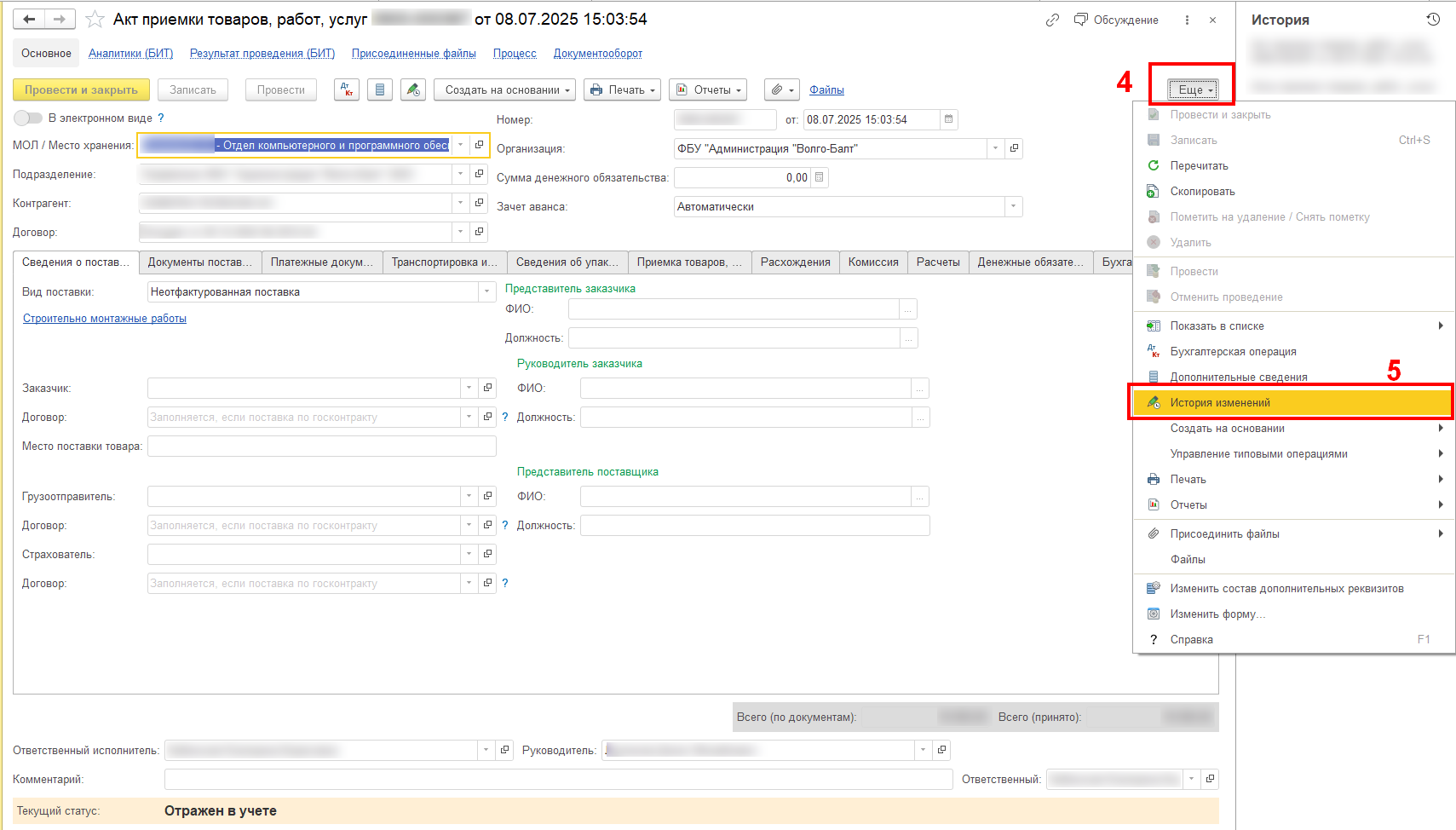Open the 'Строительно монтажные работы' link
The width and height of the screenshot is (1456, 830).
pos(105,318)
